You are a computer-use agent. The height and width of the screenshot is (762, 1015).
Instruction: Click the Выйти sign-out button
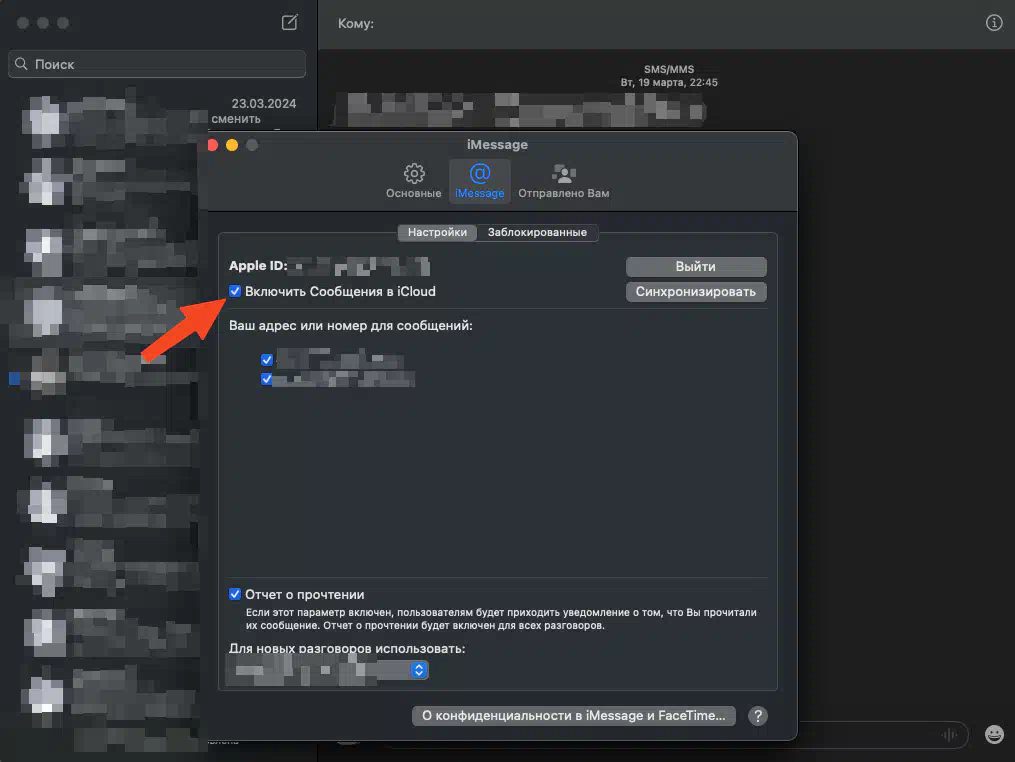(x=696, y=267)
